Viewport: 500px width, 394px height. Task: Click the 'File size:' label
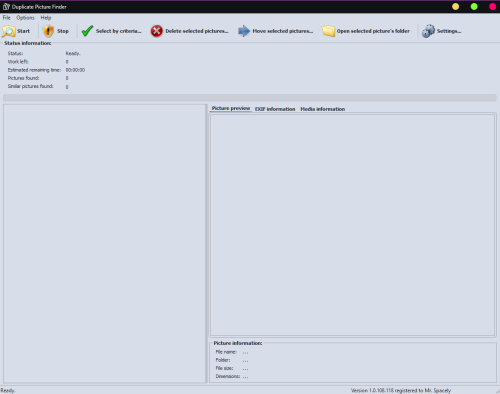[x=224, y=368]
